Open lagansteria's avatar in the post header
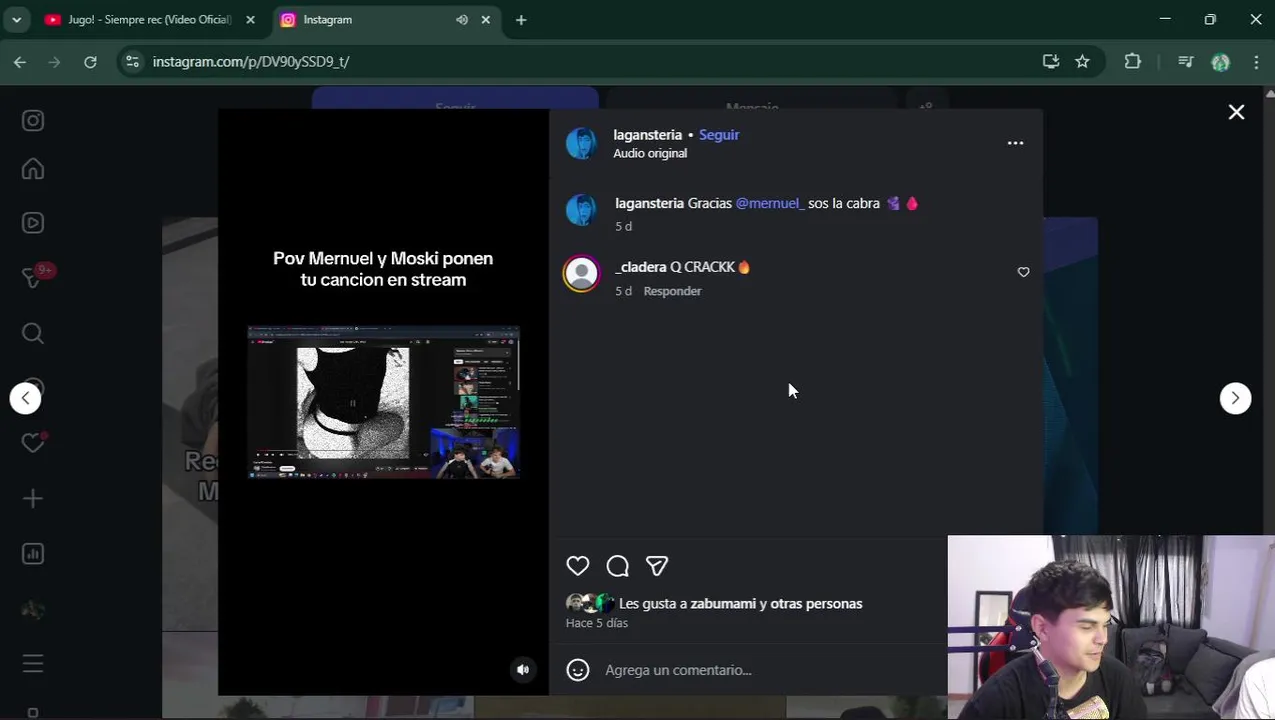1275x720 pixels. (581, 143)
